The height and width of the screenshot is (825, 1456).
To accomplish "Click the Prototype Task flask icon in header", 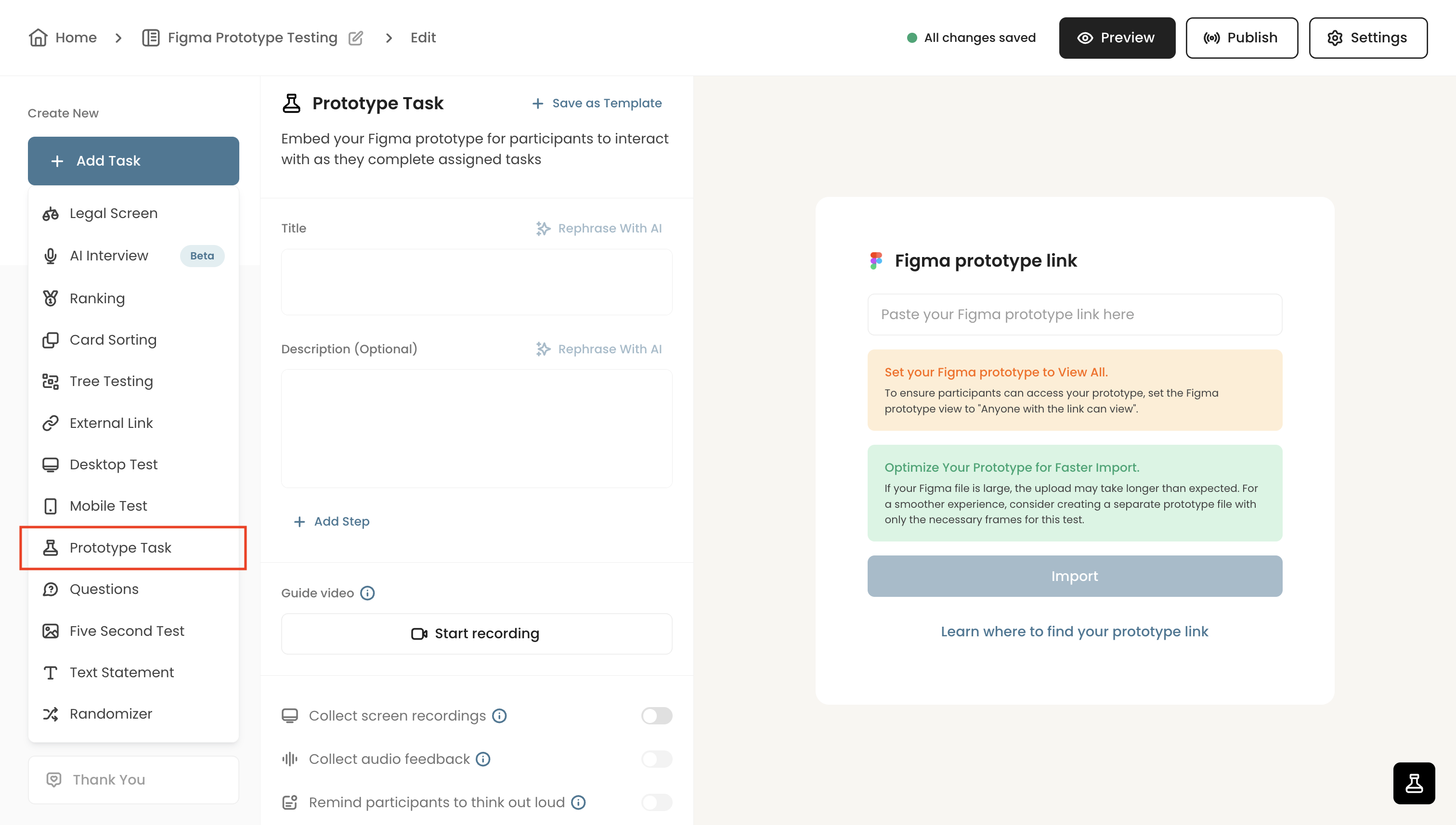I will (x=291, y=103).
